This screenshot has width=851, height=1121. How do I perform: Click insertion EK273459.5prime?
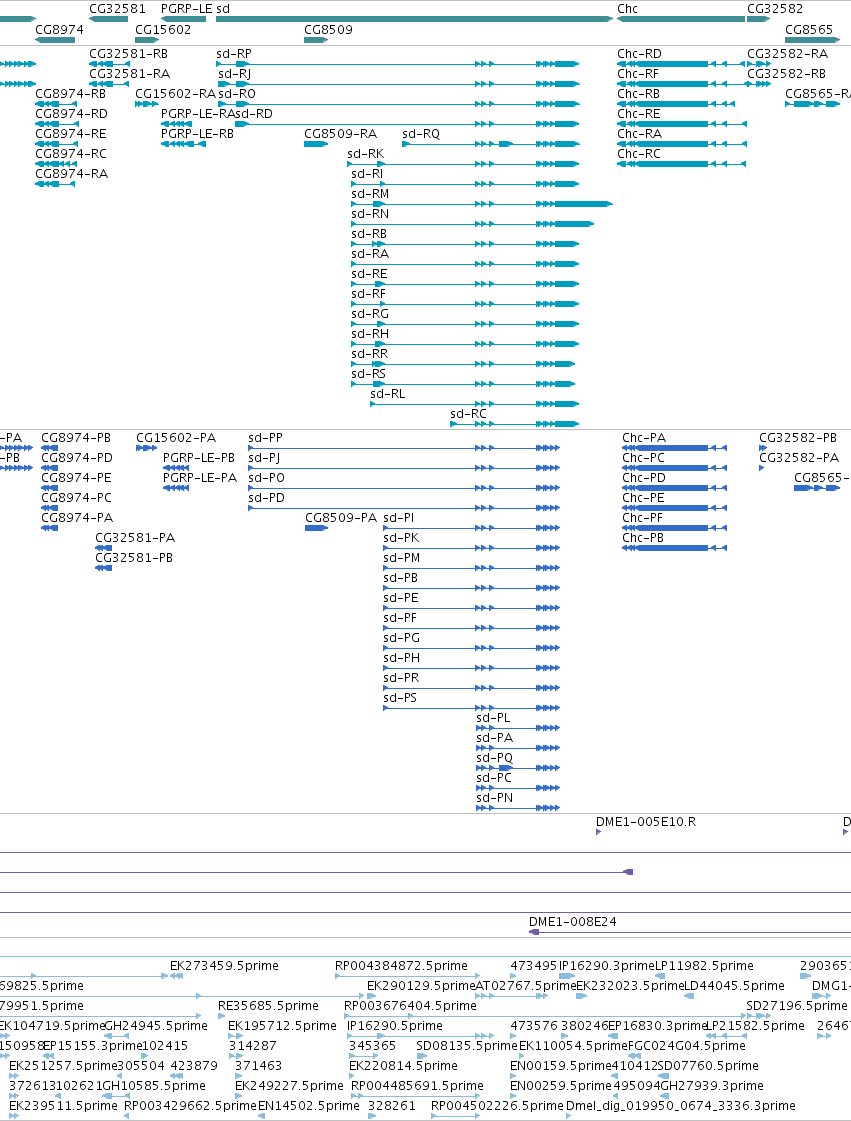[175, 977]
